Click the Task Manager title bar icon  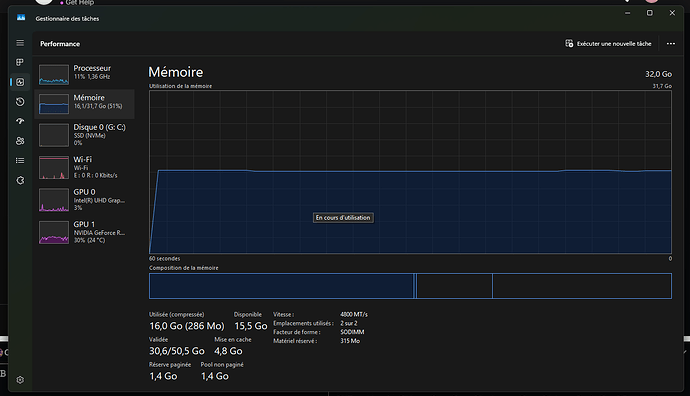point(21,18)
